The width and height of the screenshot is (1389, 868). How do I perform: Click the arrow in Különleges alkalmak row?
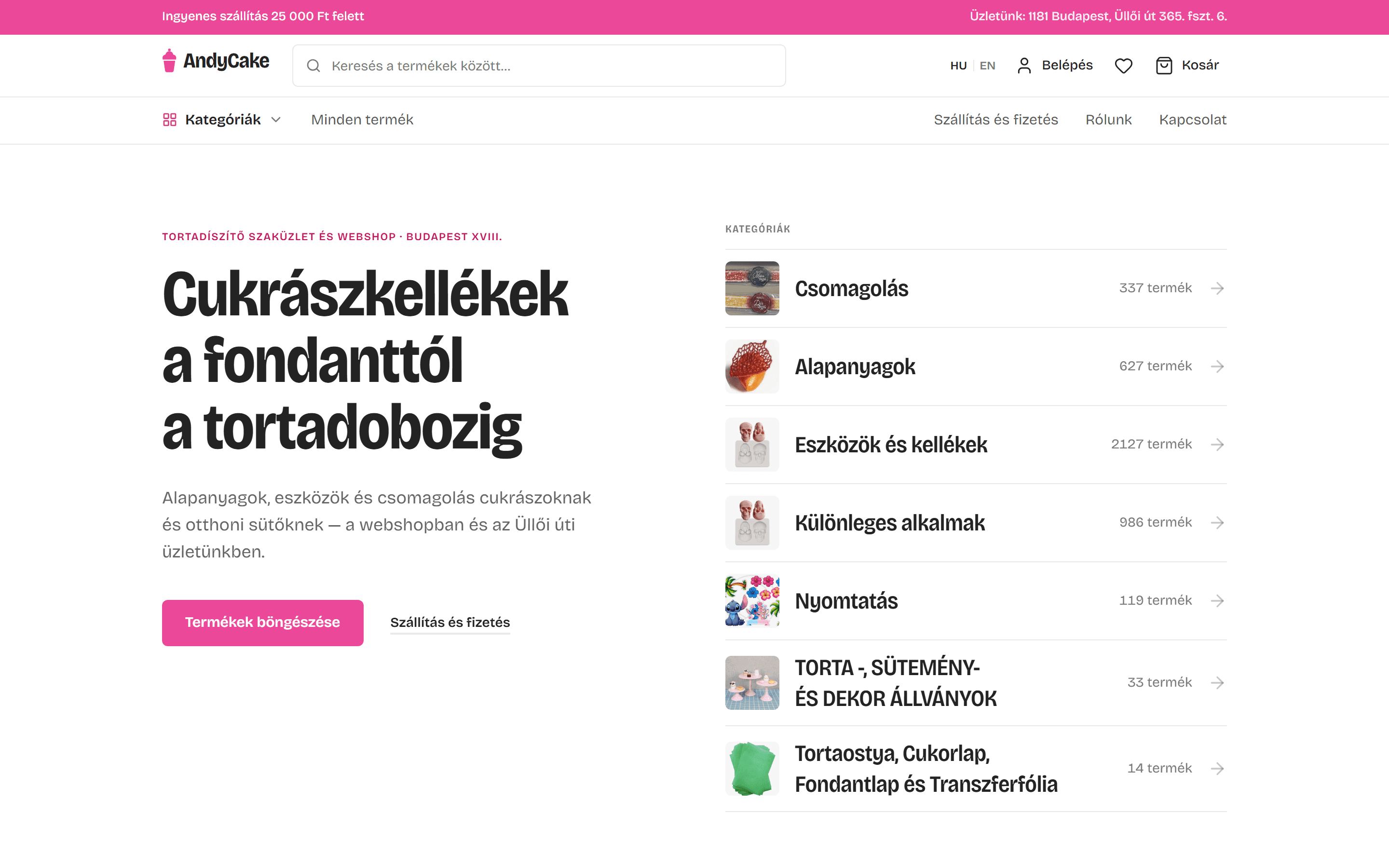tap(1217, 522)
